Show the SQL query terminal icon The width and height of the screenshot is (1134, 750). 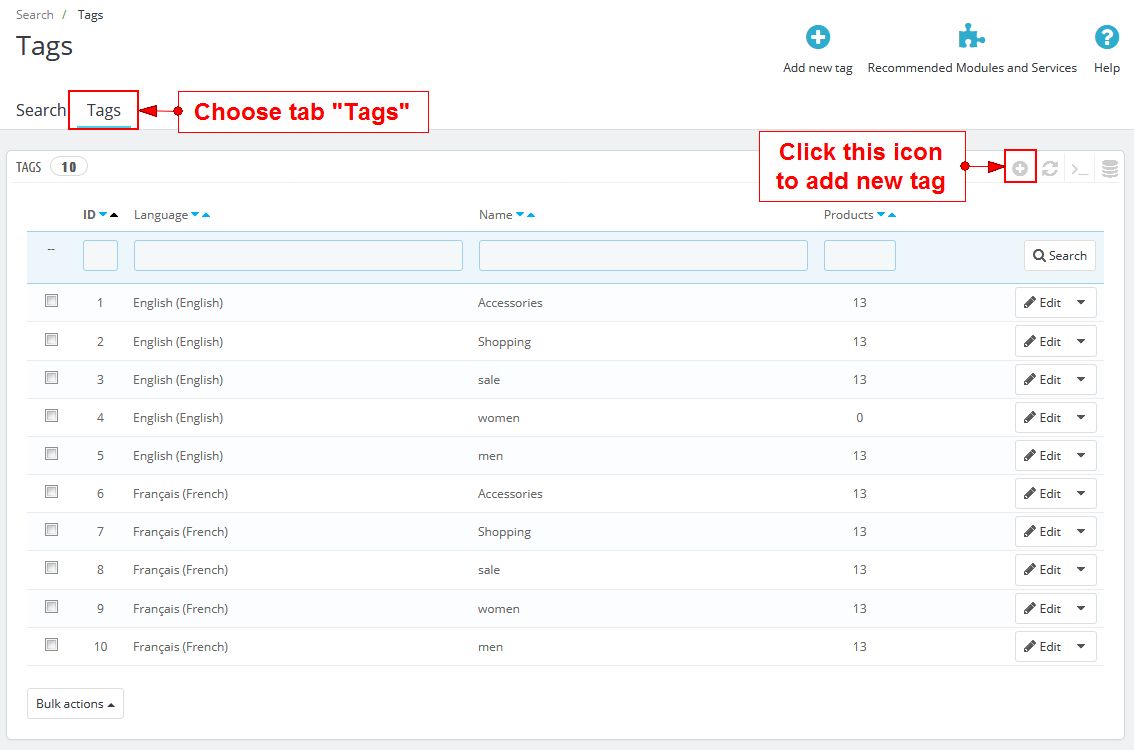coord(1080,169)
